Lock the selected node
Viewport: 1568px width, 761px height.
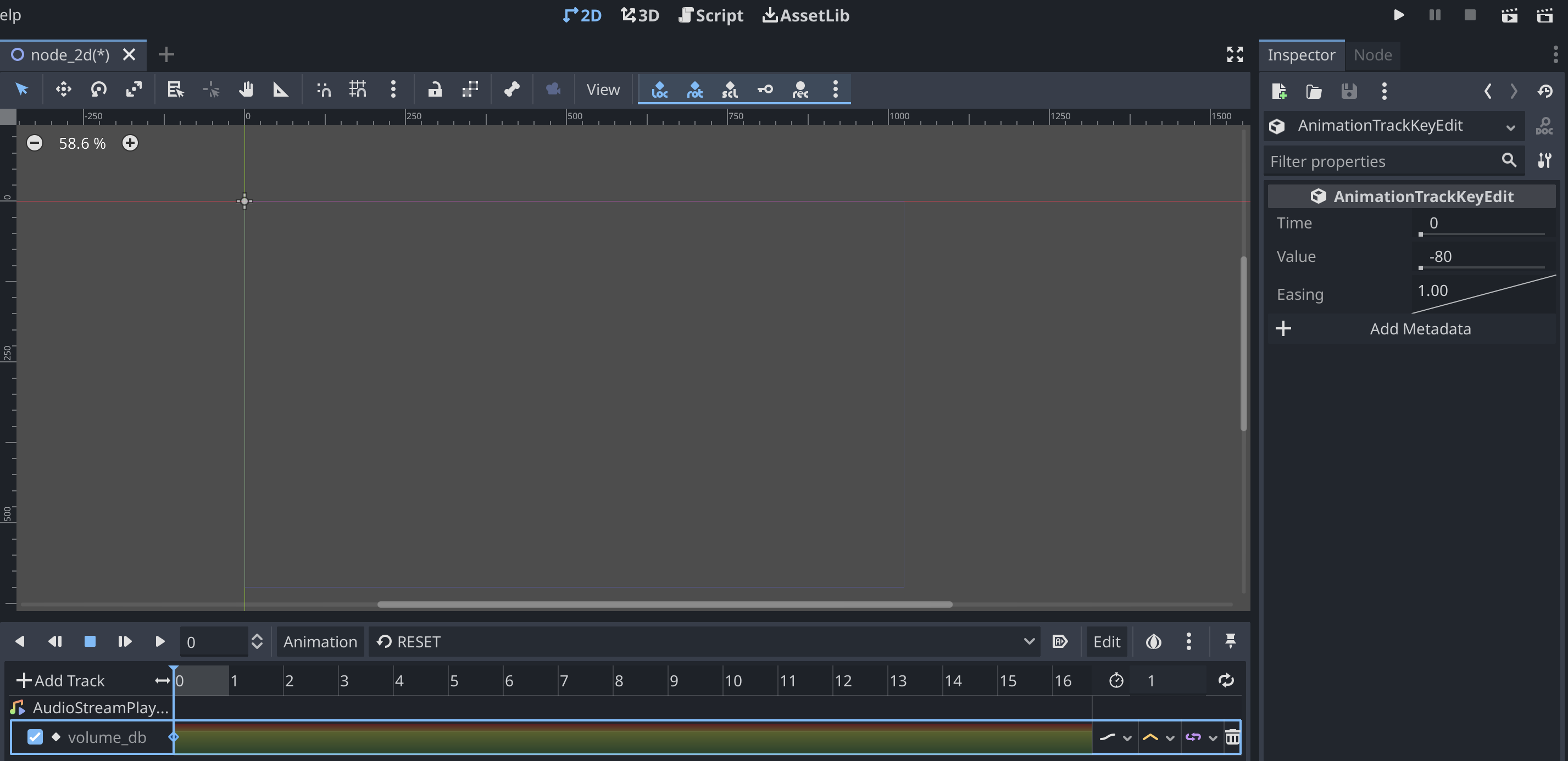click(x=435, y=89)
